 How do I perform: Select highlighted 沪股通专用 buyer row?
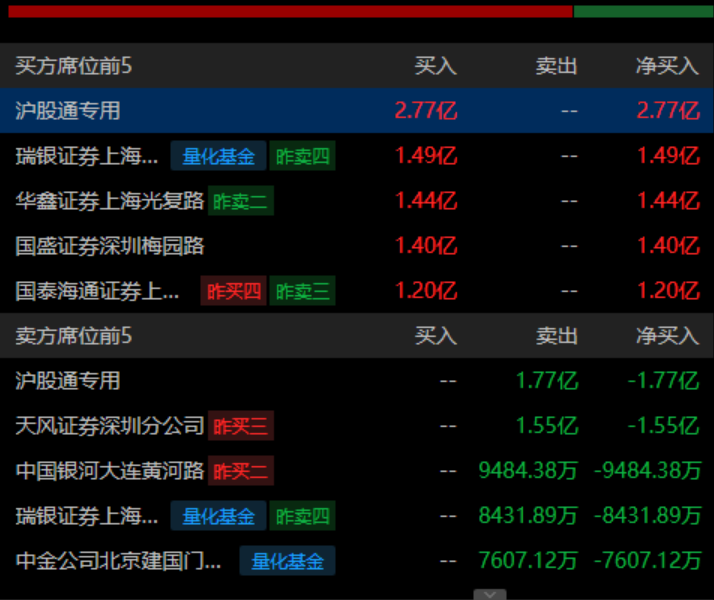coord(357,111)
